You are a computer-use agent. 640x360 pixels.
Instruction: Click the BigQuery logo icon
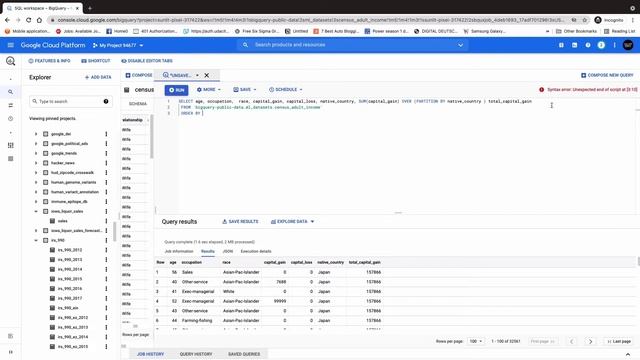11,61
